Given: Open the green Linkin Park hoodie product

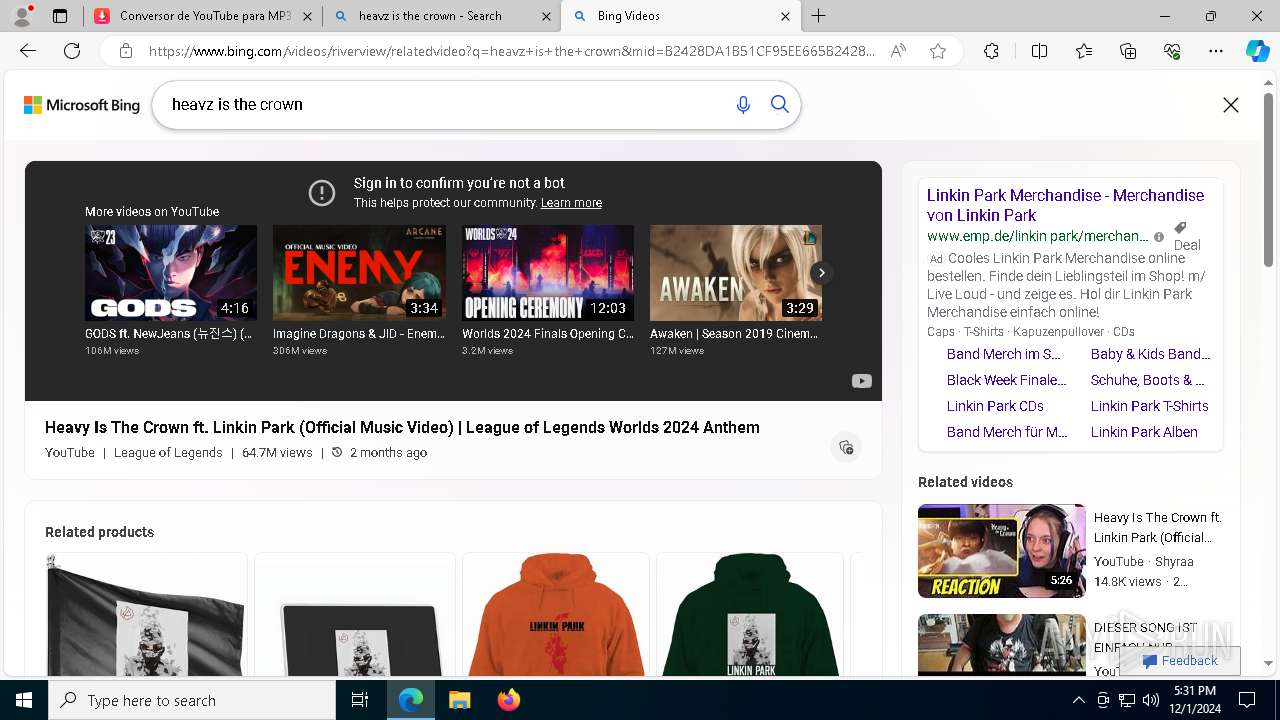Looking at the screenshot, I should click(750, 615).
